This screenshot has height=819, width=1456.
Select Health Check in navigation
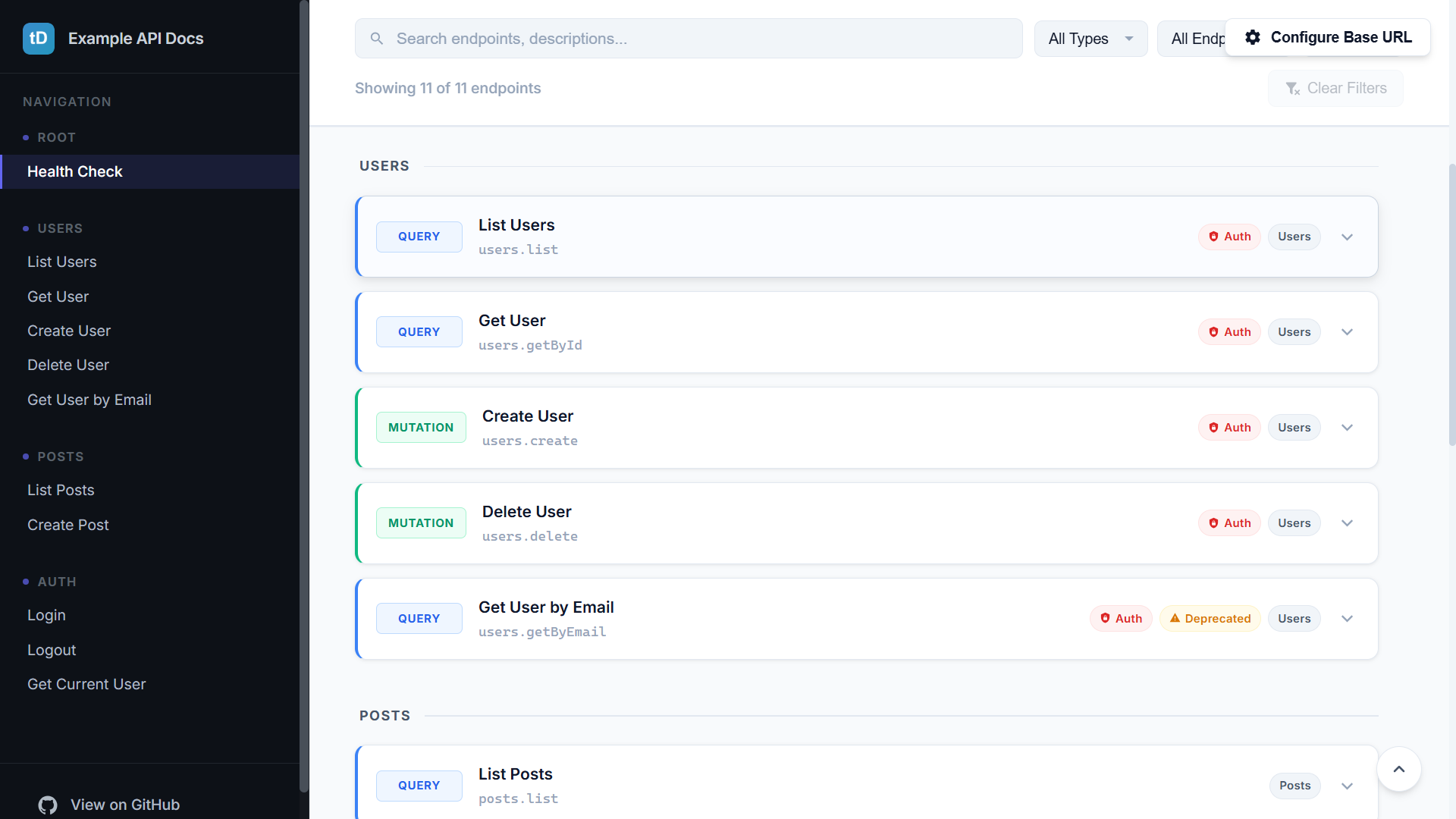pyautogui.click(x=150, y=172)
